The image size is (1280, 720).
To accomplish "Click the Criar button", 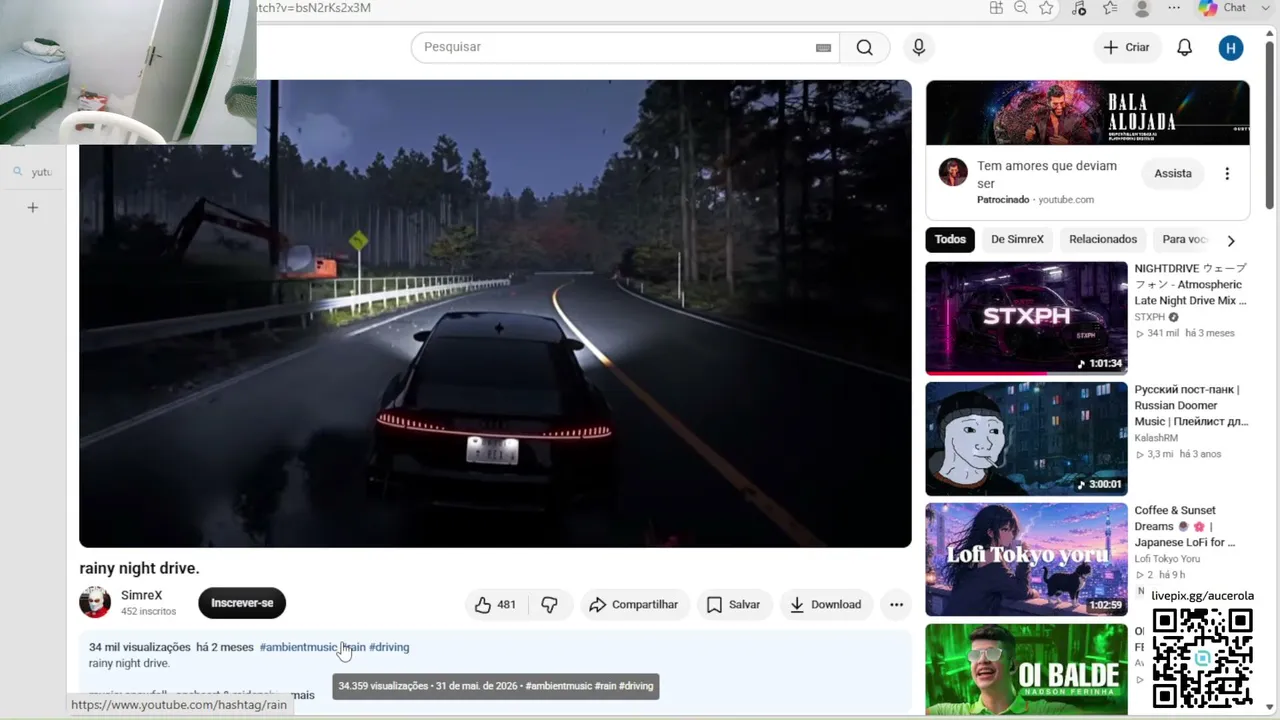I will pos(1127,47).
